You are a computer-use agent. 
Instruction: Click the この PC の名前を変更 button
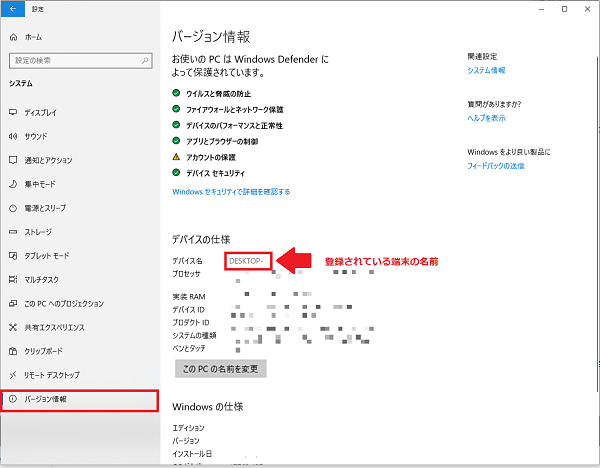pos(220,369)
